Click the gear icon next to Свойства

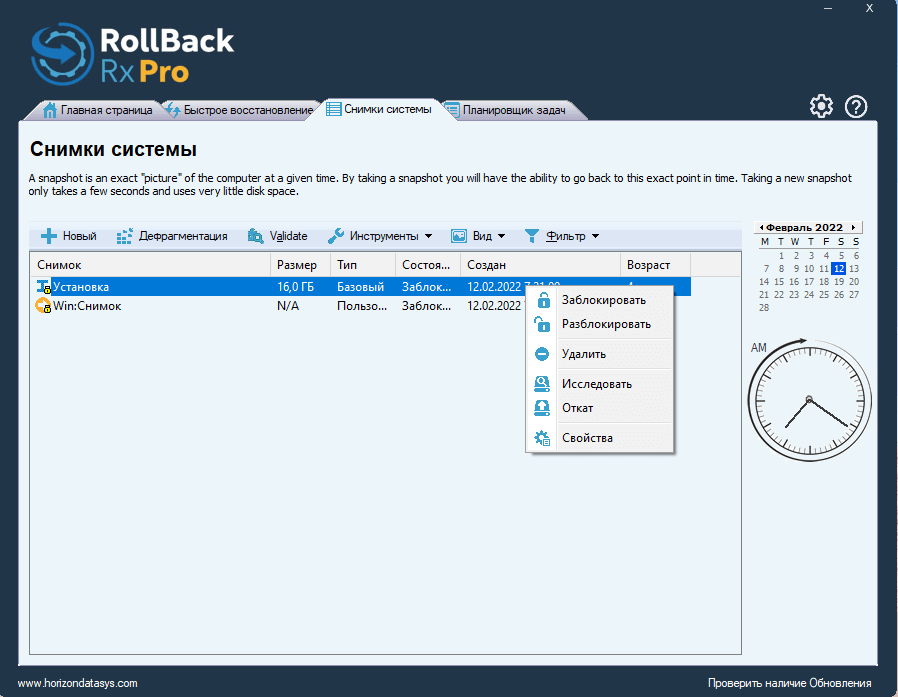tap(542, 438)
